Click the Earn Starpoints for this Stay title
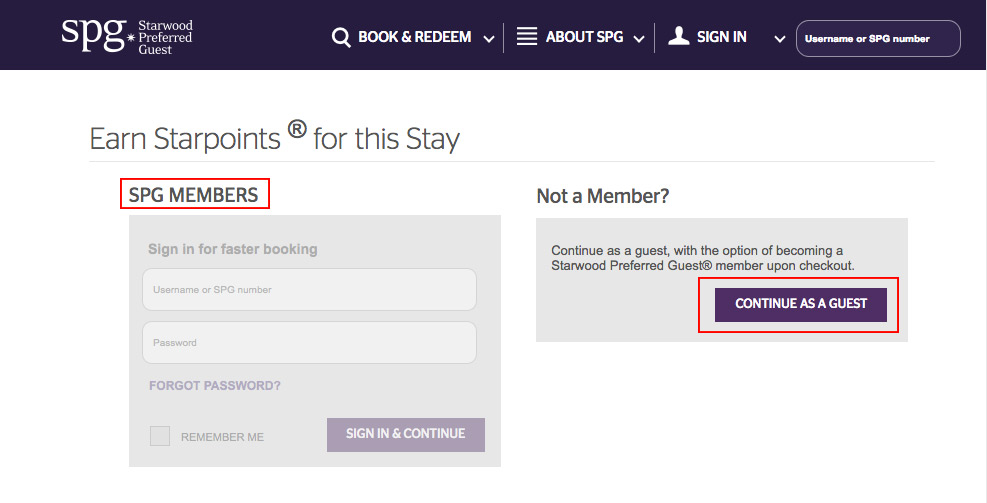Image resolution: width=987 pixels, height=503 pixels. point(274,137)
